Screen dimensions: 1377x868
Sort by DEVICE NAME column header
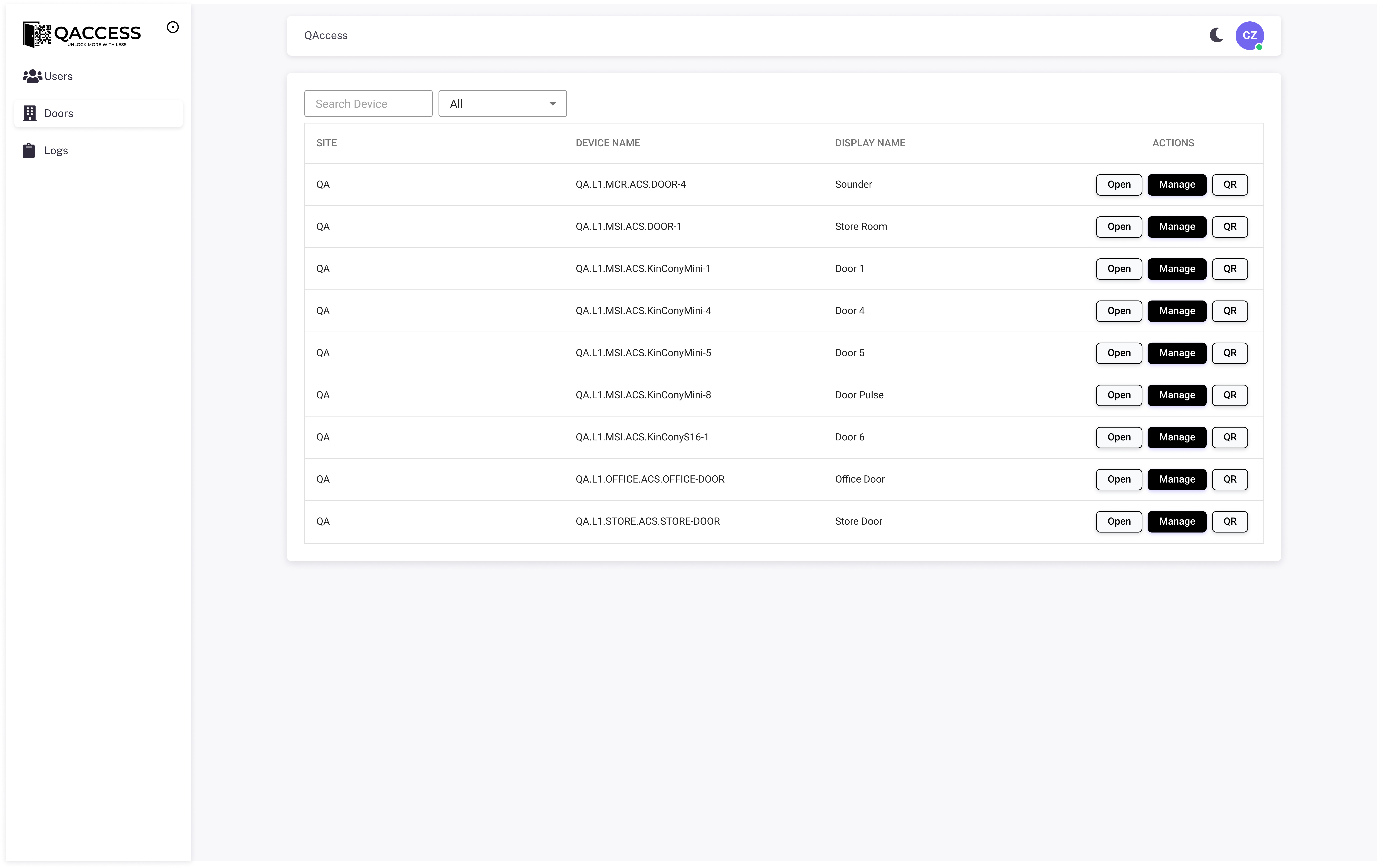pos(608,143)
